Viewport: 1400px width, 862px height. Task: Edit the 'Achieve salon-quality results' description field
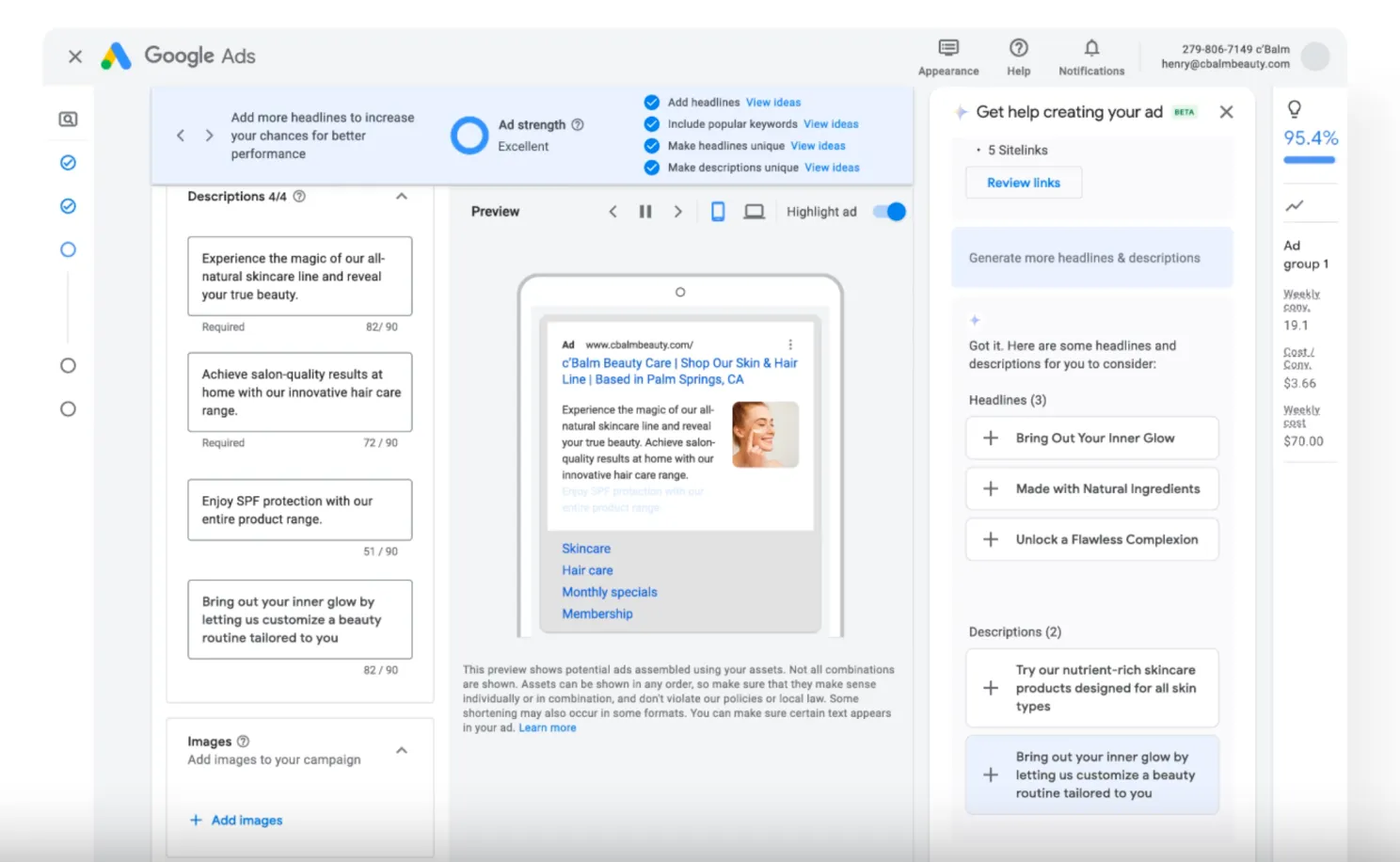coord(300,391)
